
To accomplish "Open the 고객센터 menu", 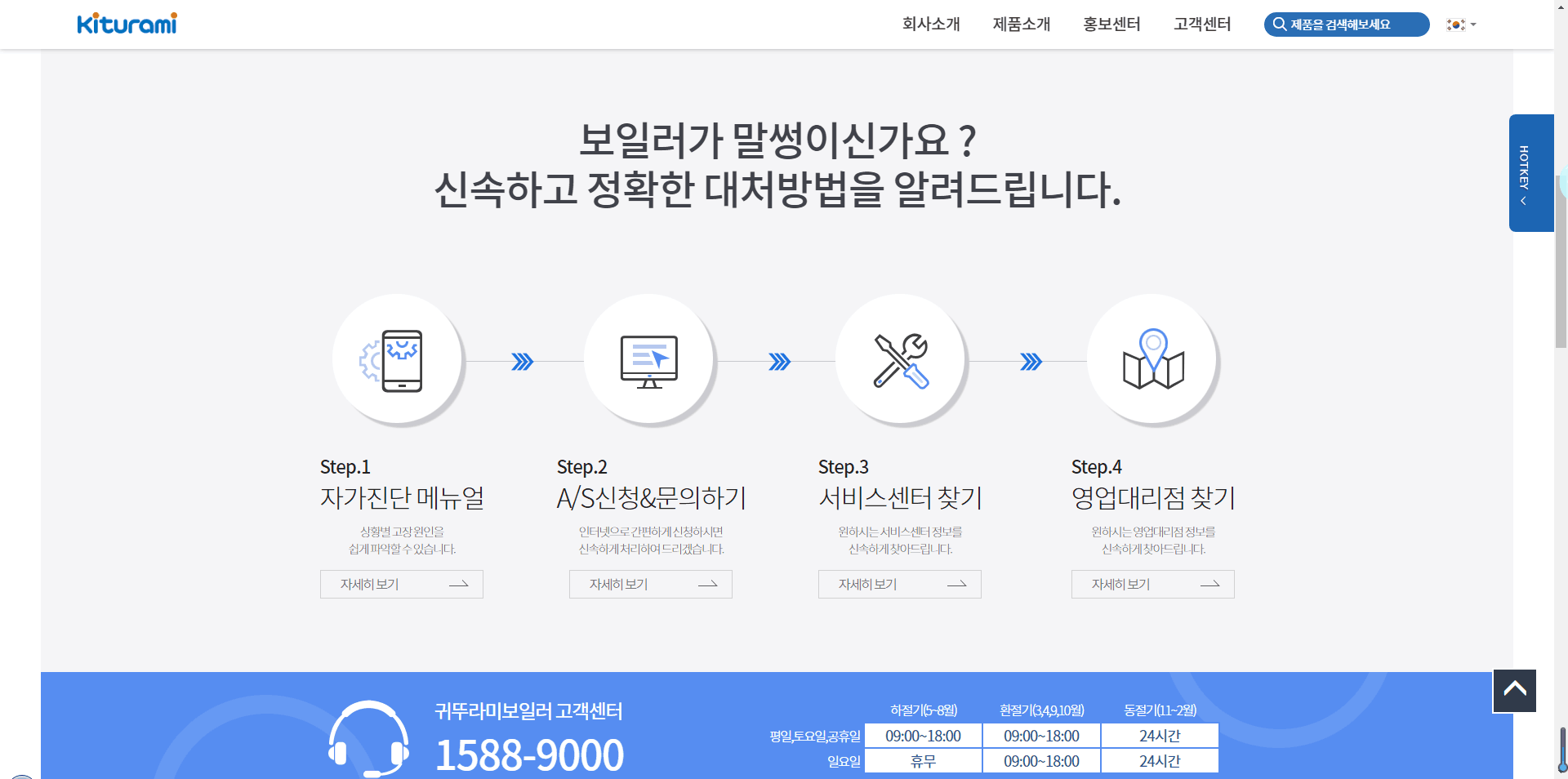I will coord(1202,24).
